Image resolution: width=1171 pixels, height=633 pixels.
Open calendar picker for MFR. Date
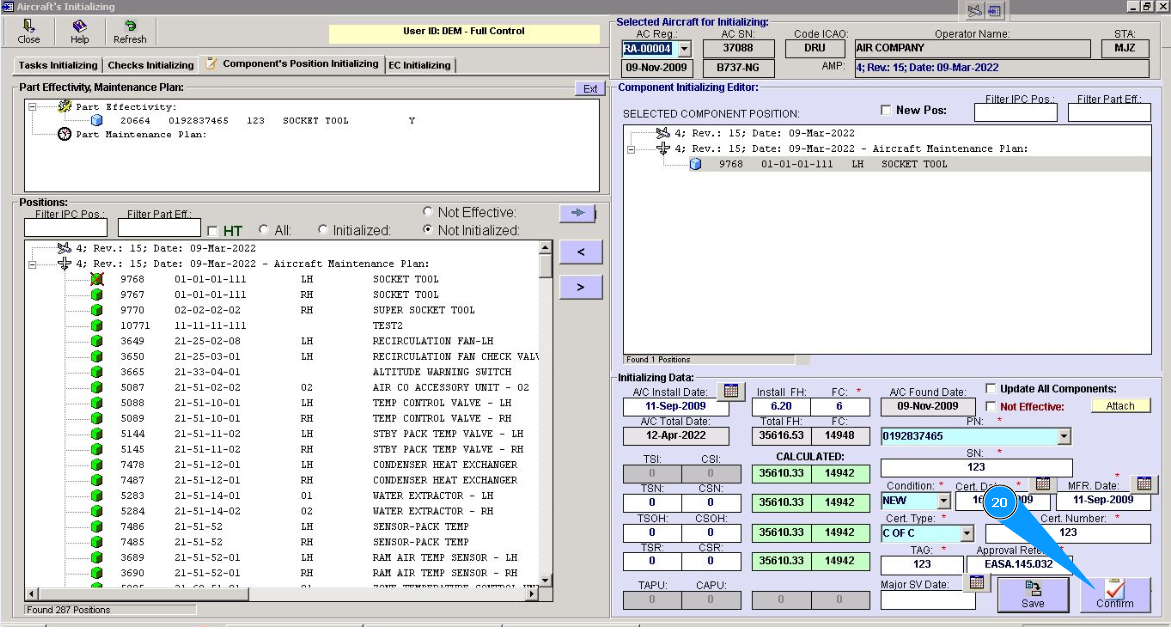(1144, 484)
